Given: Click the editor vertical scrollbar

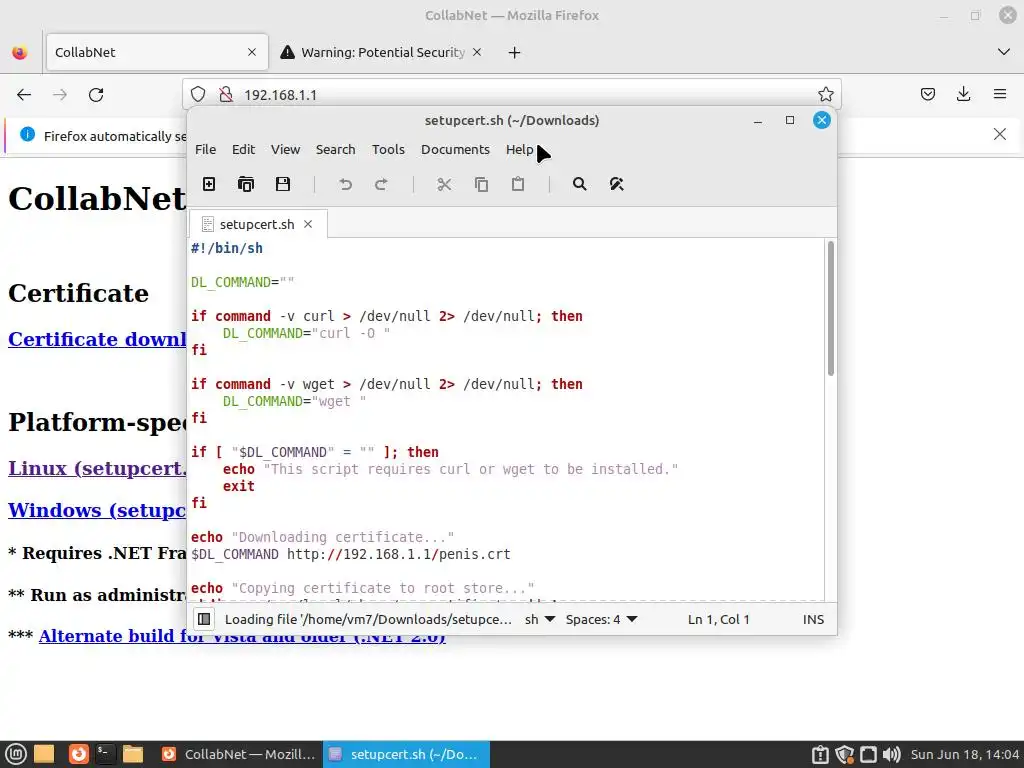Looking at the screenshot, I should (x=831, y=308).
